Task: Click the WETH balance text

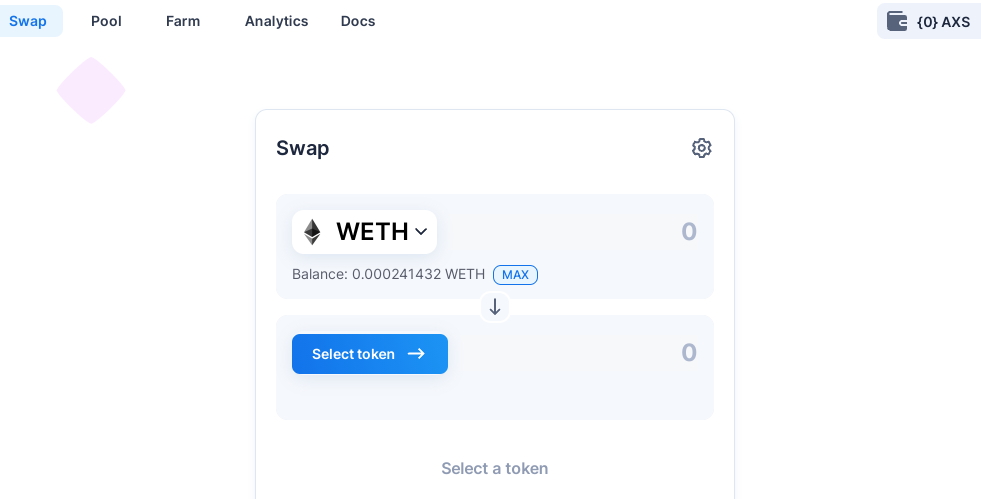Action: coord(389,275)
